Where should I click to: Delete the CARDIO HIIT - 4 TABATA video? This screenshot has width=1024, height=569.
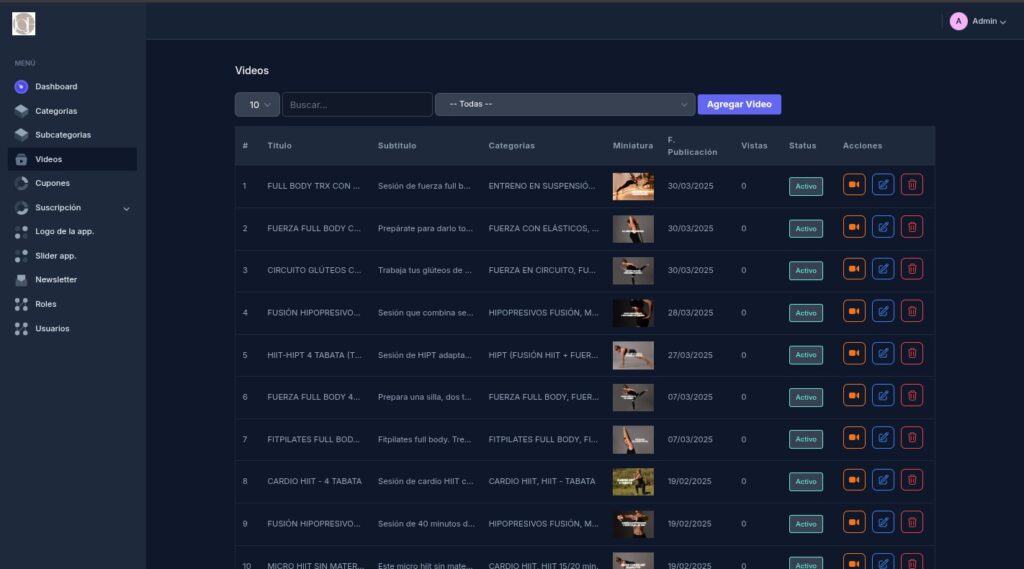pyautogui.click(x=912, y=480)
